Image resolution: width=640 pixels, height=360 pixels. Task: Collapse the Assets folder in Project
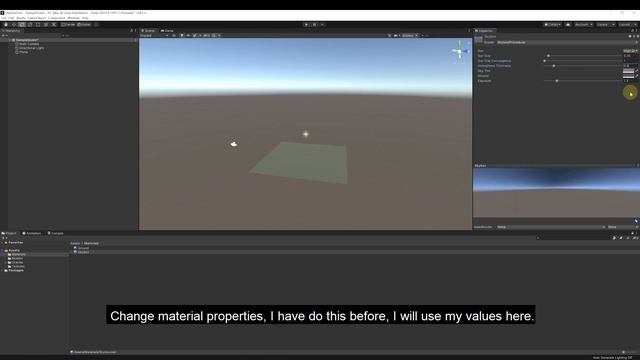click(x=2, y=250)
